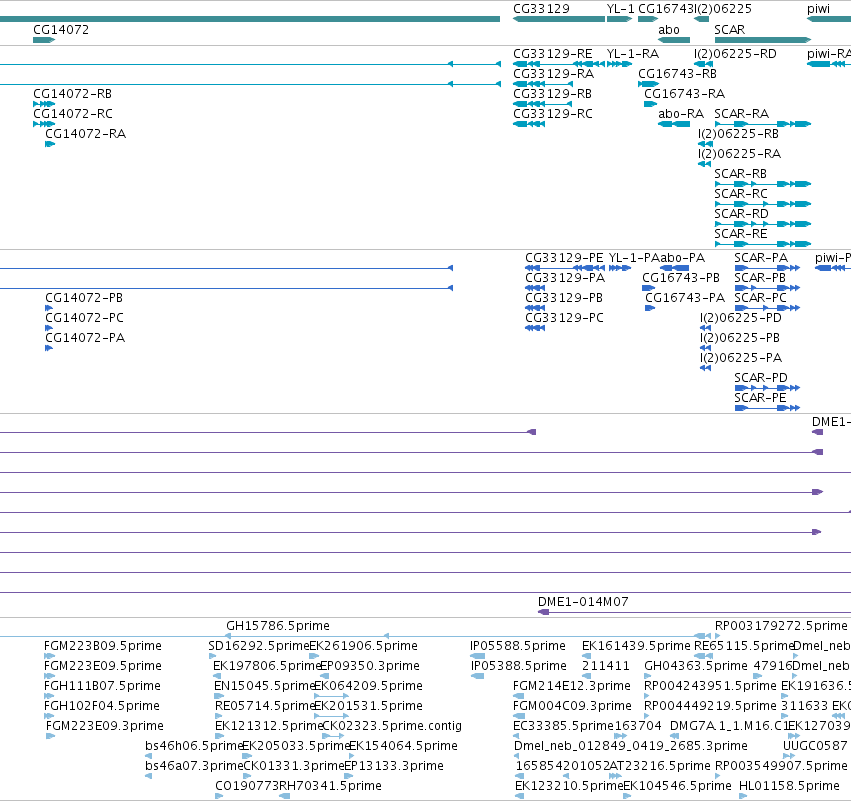
Task: Select the EK104546.5prime EST label
Action: point(677,786)
